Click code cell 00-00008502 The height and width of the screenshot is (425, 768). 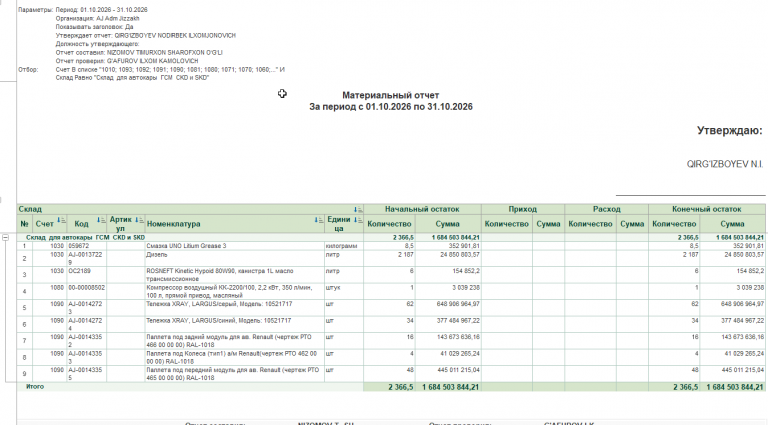coord(86,291)
